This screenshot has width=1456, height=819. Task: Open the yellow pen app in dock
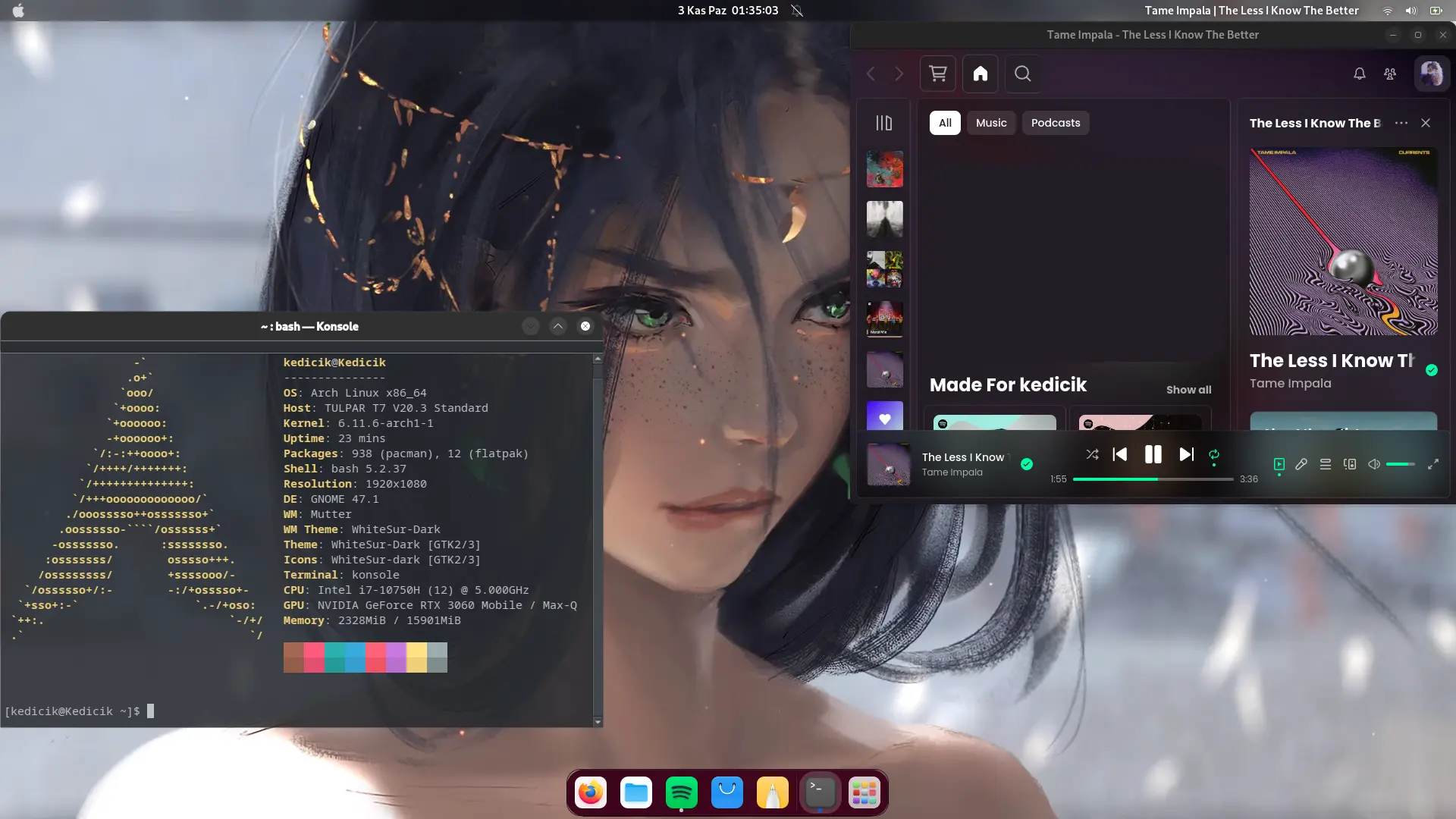(x=773, y=793)
